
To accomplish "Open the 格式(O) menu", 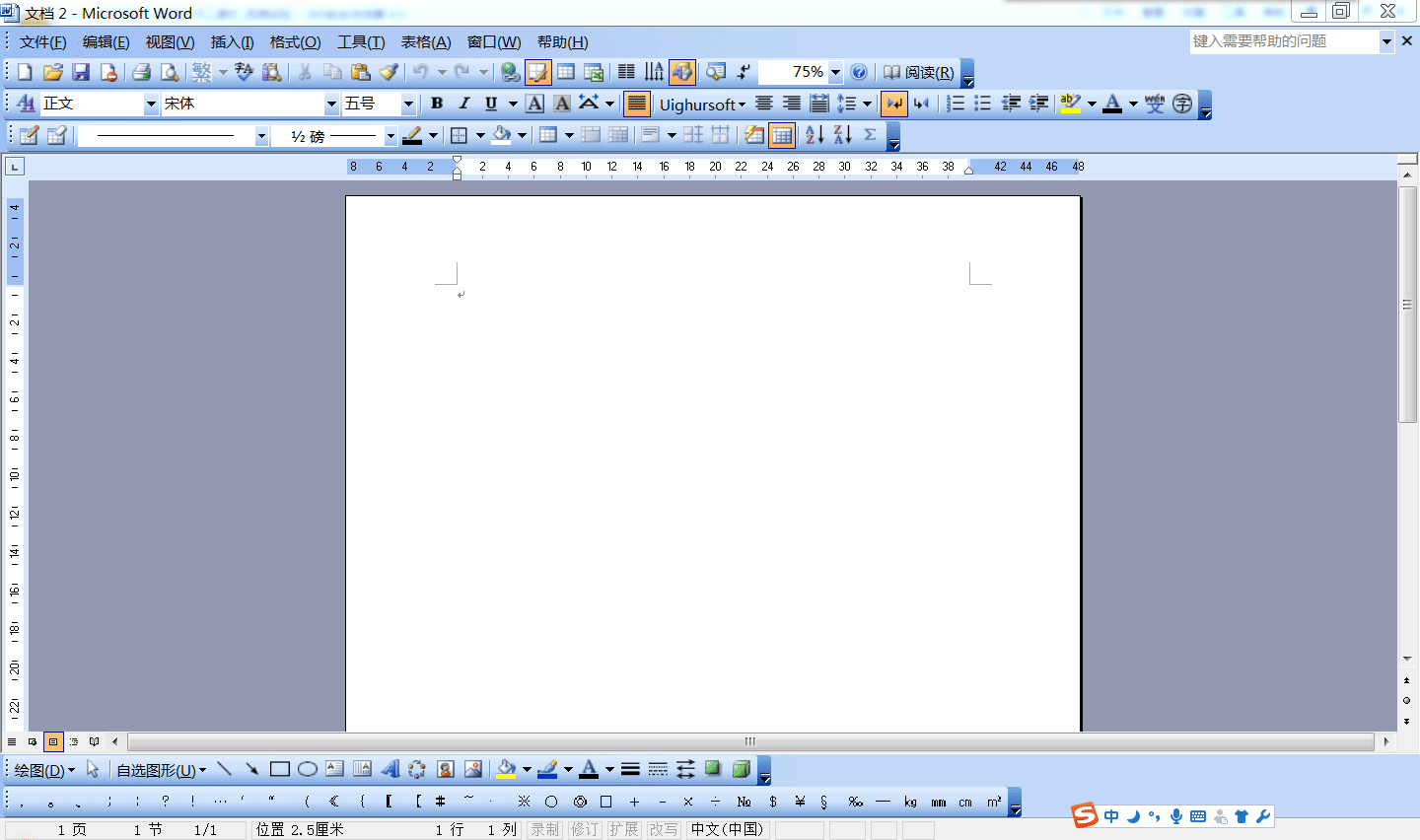I will [295, 42].
